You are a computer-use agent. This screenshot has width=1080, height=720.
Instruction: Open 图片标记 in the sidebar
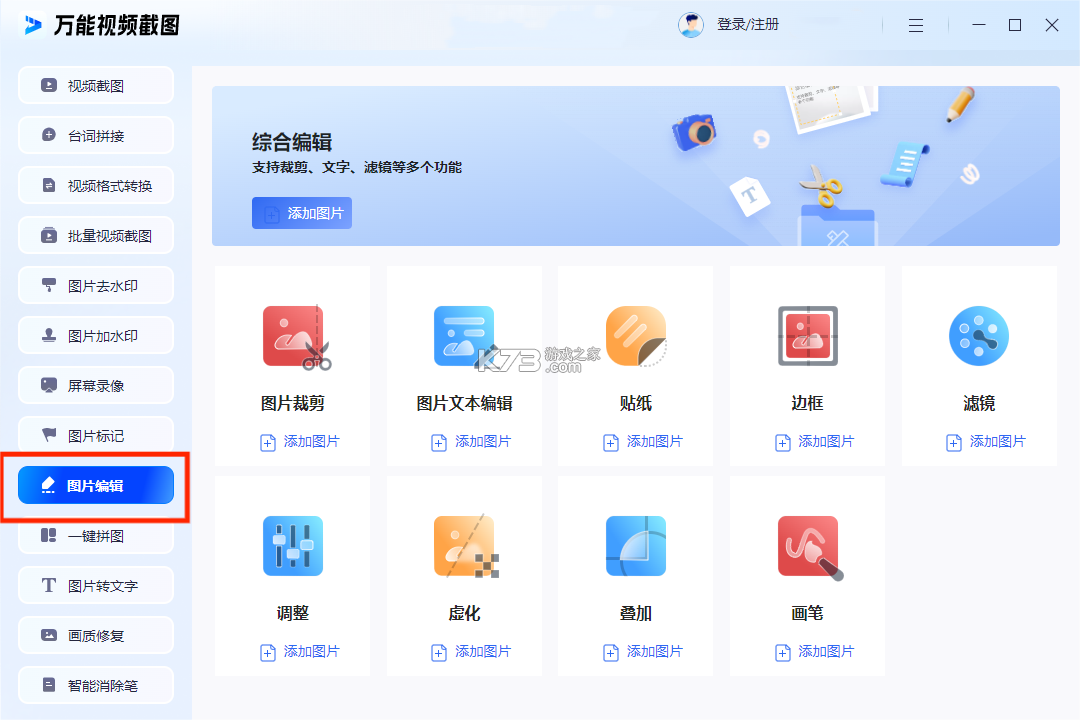96,435
